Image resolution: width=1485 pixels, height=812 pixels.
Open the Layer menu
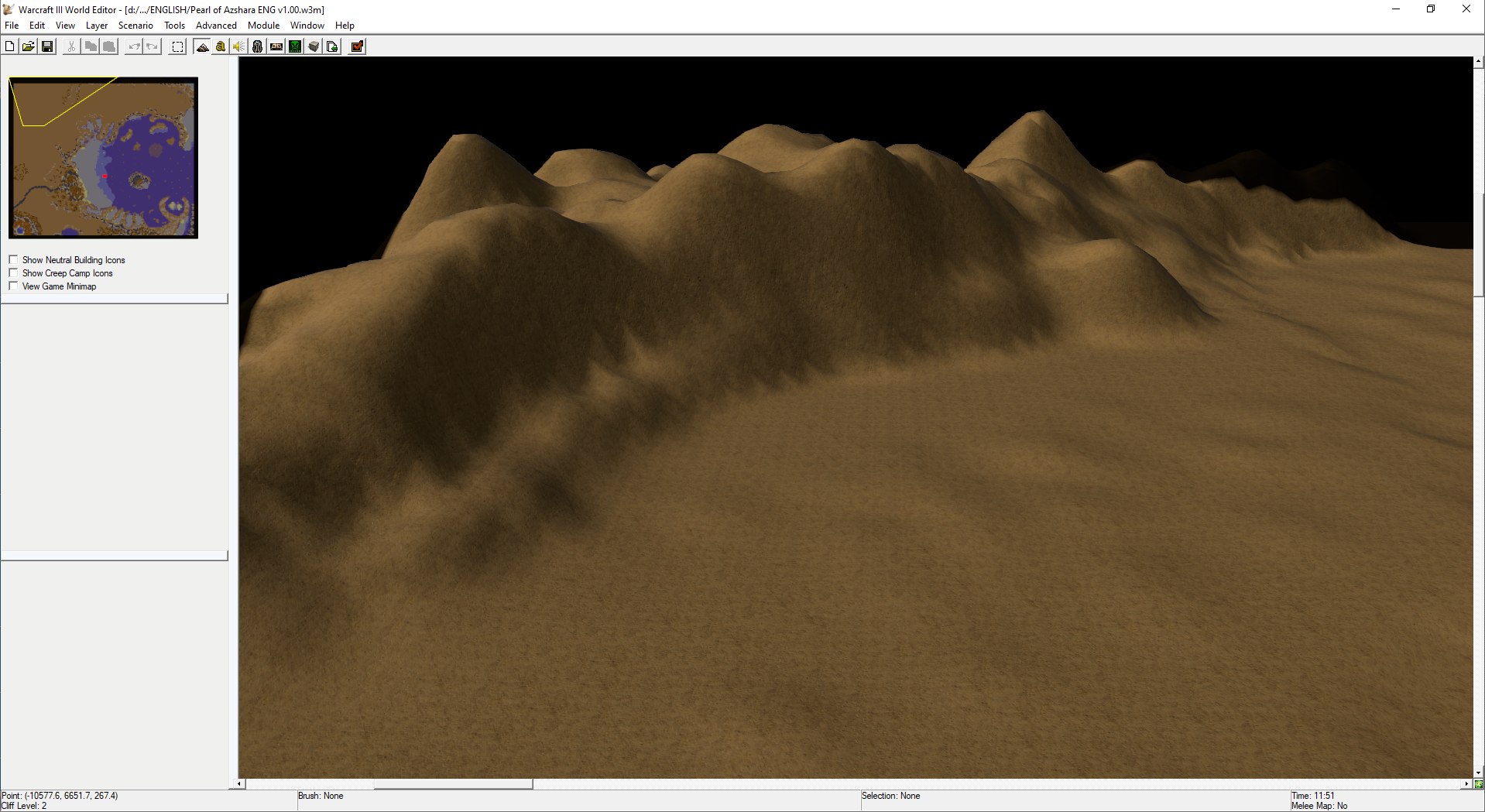click(x=97, y=26)
